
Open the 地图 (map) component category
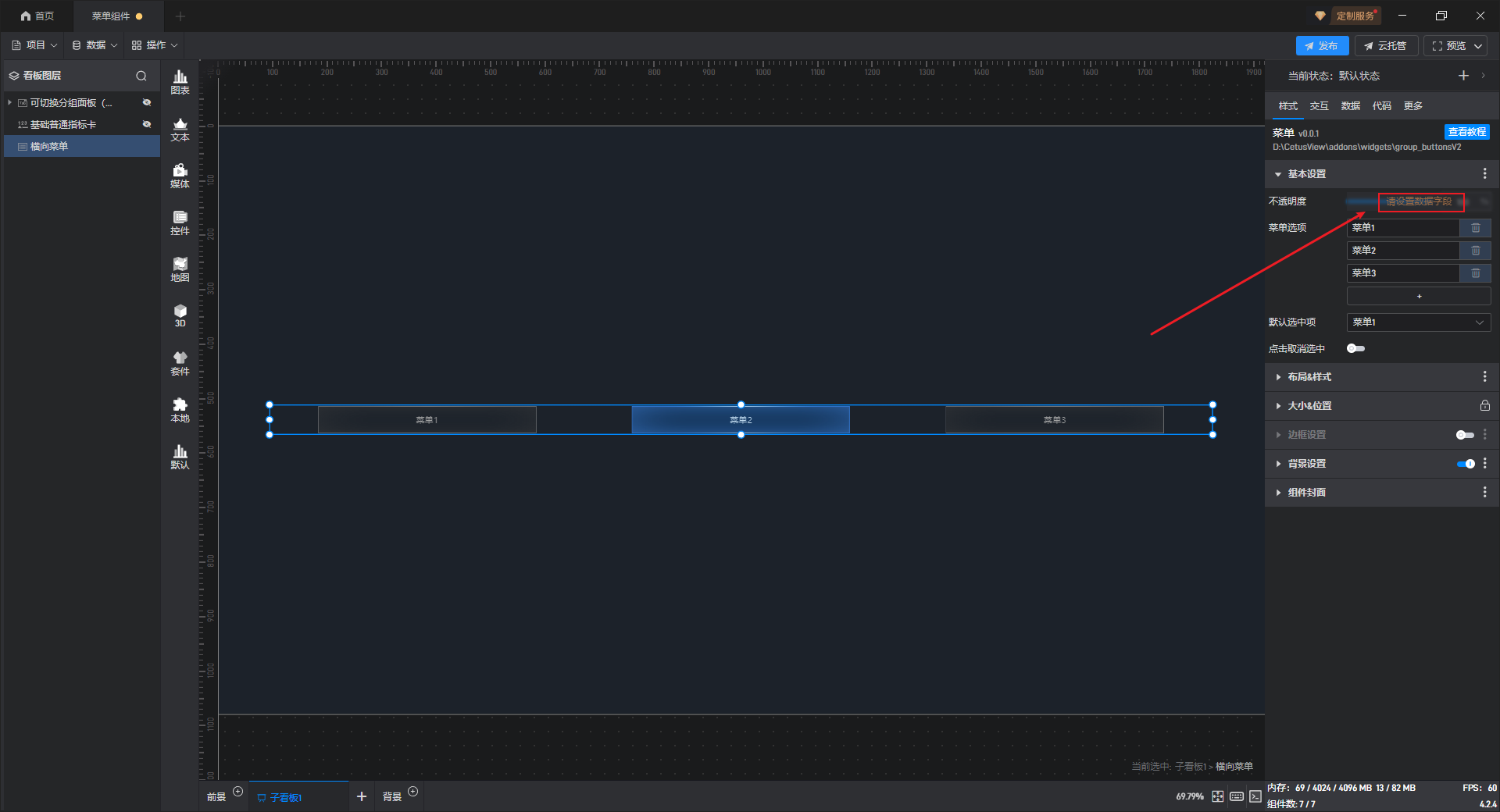(180, 269)
